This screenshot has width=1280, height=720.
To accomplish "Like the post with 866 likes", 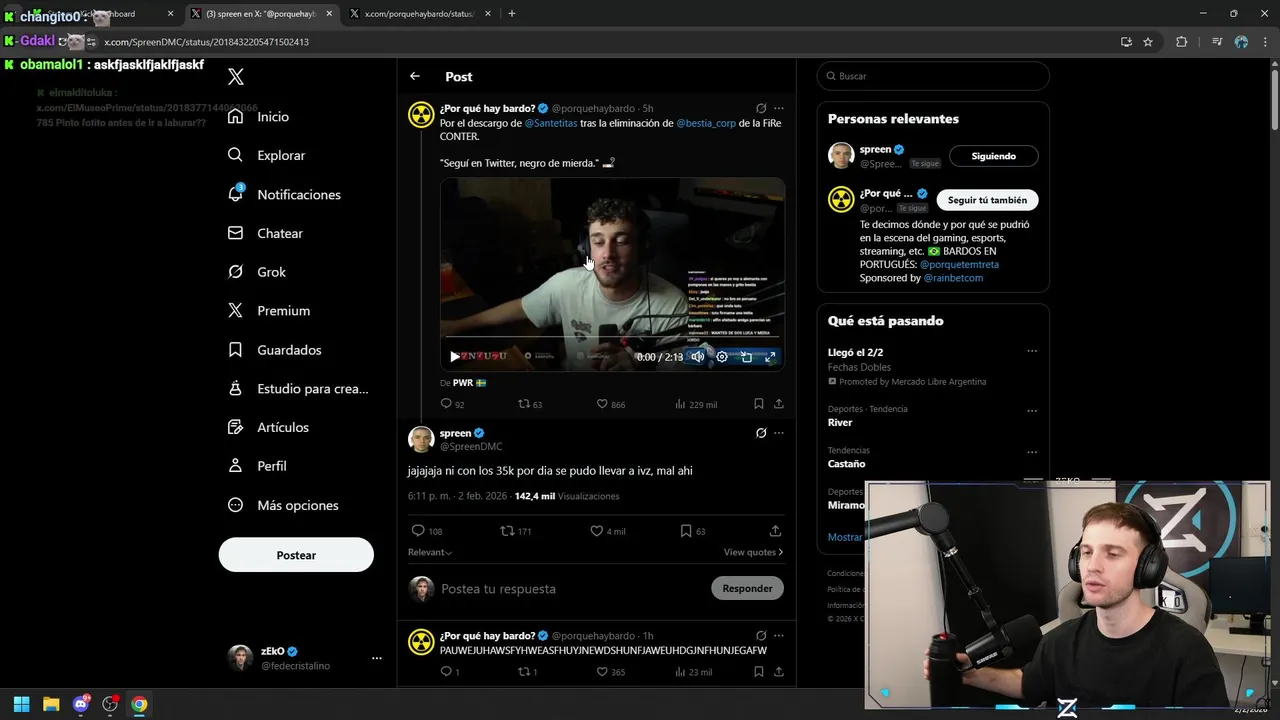I will coord(610,404).
